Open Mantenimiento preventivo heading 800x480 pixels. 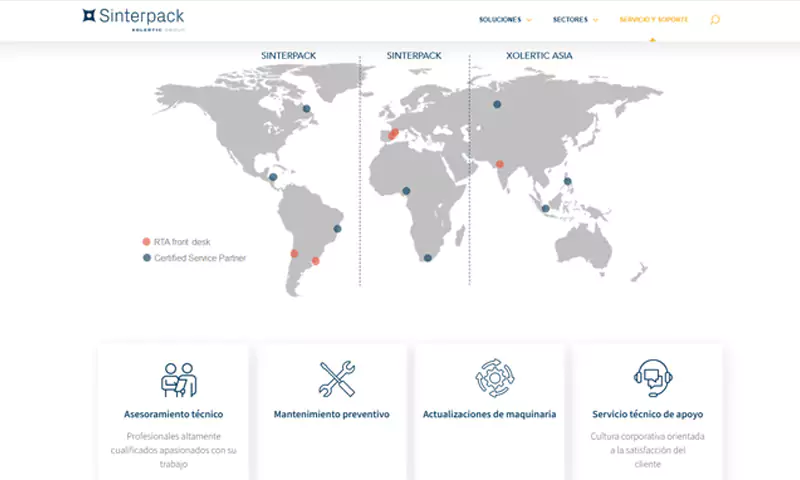click(332, 414)
